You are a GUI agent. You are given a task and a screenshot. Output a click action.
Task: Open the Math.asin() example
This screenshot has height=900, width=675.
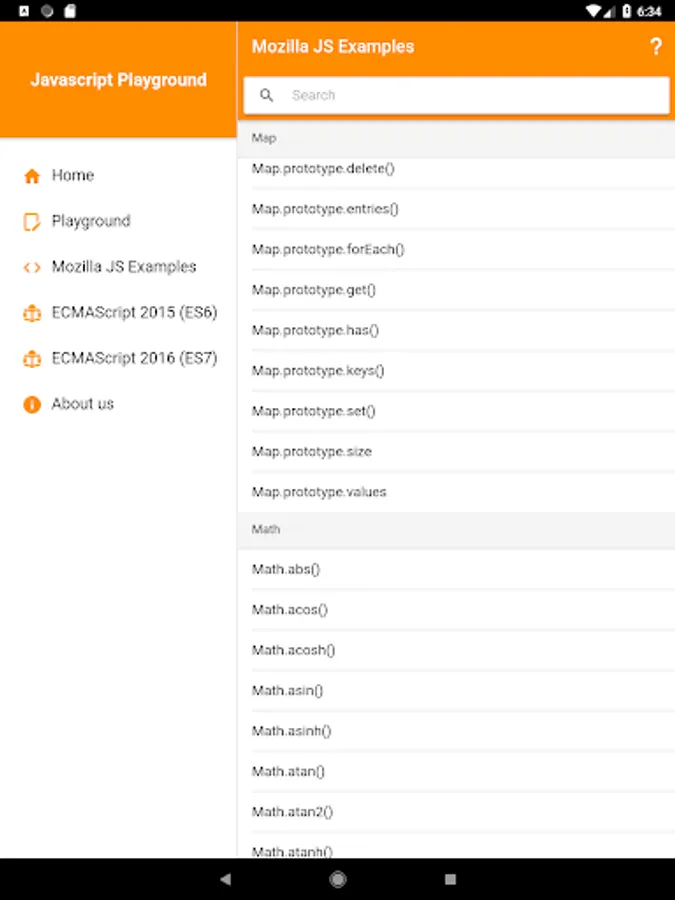(456, 690)
